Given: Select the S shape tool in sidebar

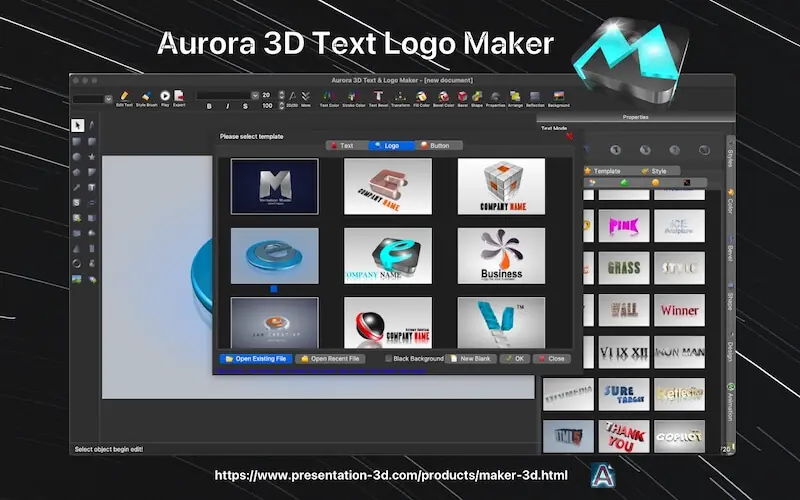Looking at the screenshot, I should [x=77, y=203].
